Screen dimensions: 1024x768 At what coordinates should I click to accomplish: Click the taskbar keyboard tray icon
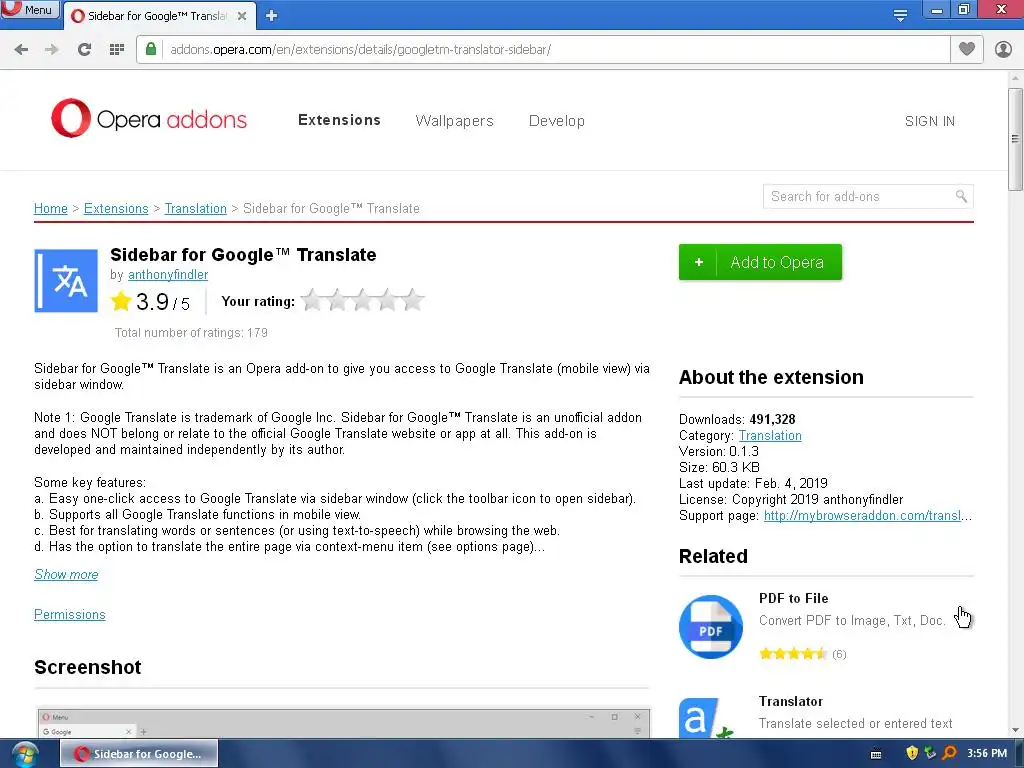click(x=876, y=754)
